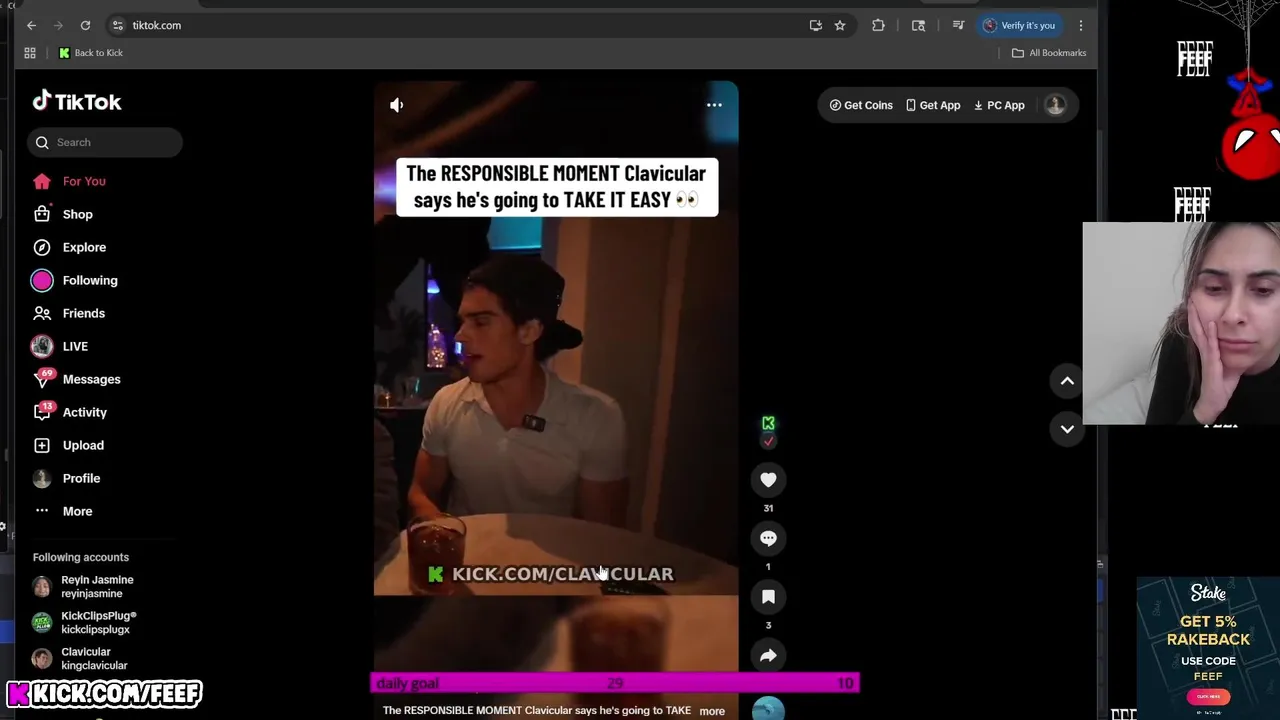
Task: Open the creator's avatar beside video
Action: [768, 425]
